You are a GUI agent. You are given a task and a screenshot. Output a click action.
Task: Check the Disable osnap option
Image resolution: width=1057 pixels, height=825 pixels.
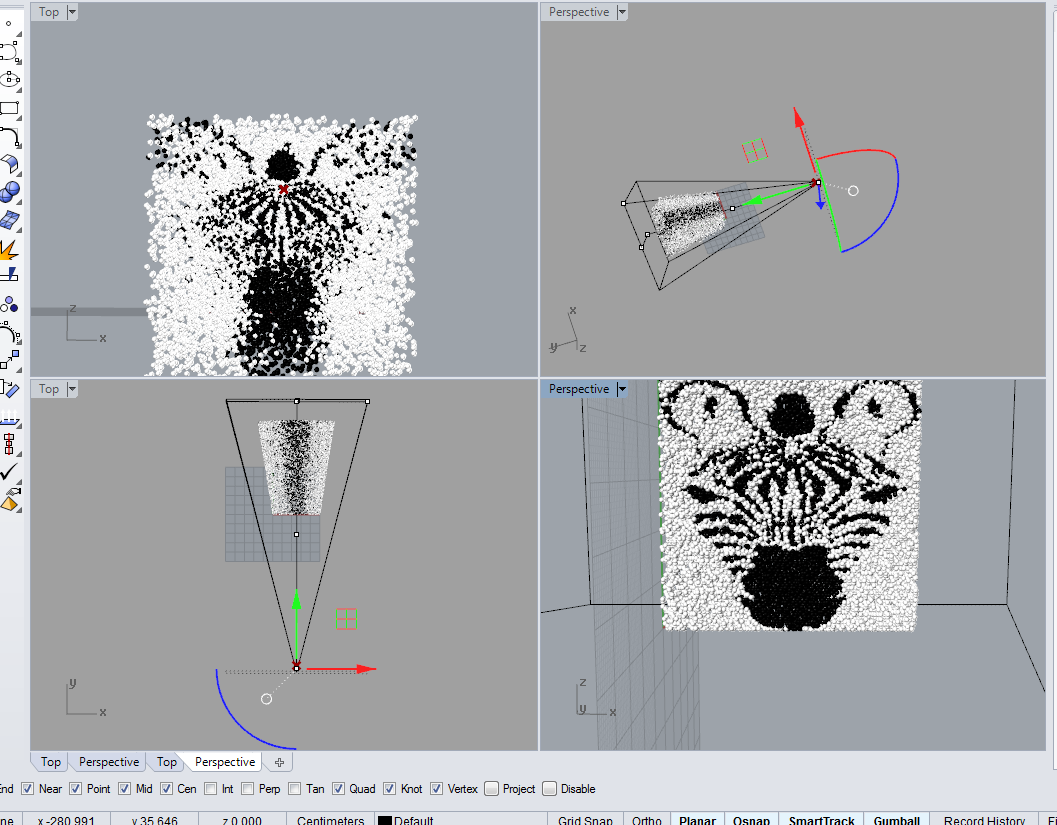[549, 789]
